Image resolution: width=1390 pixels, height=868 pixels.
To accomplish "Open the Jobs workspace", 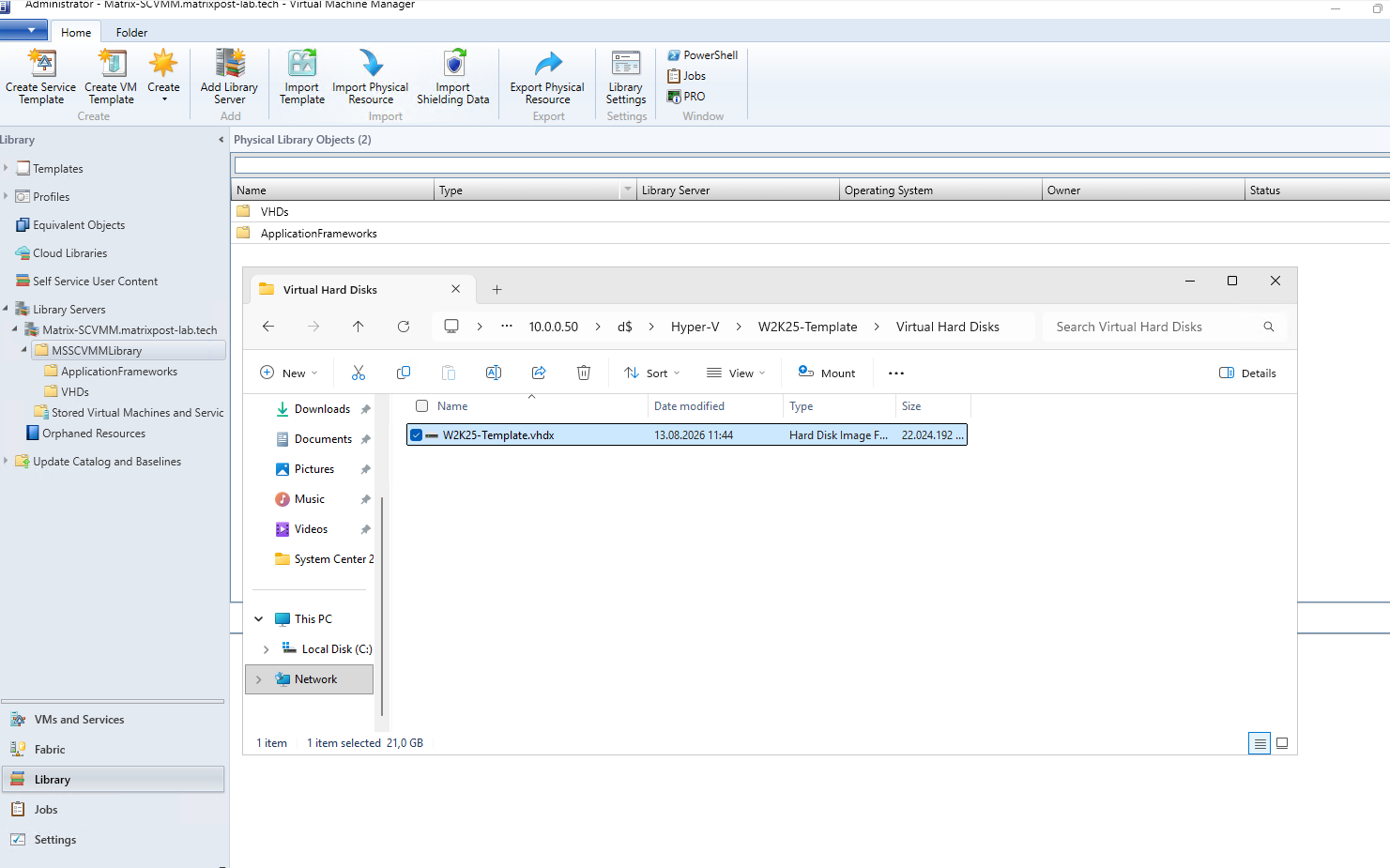I will point(113,810).
